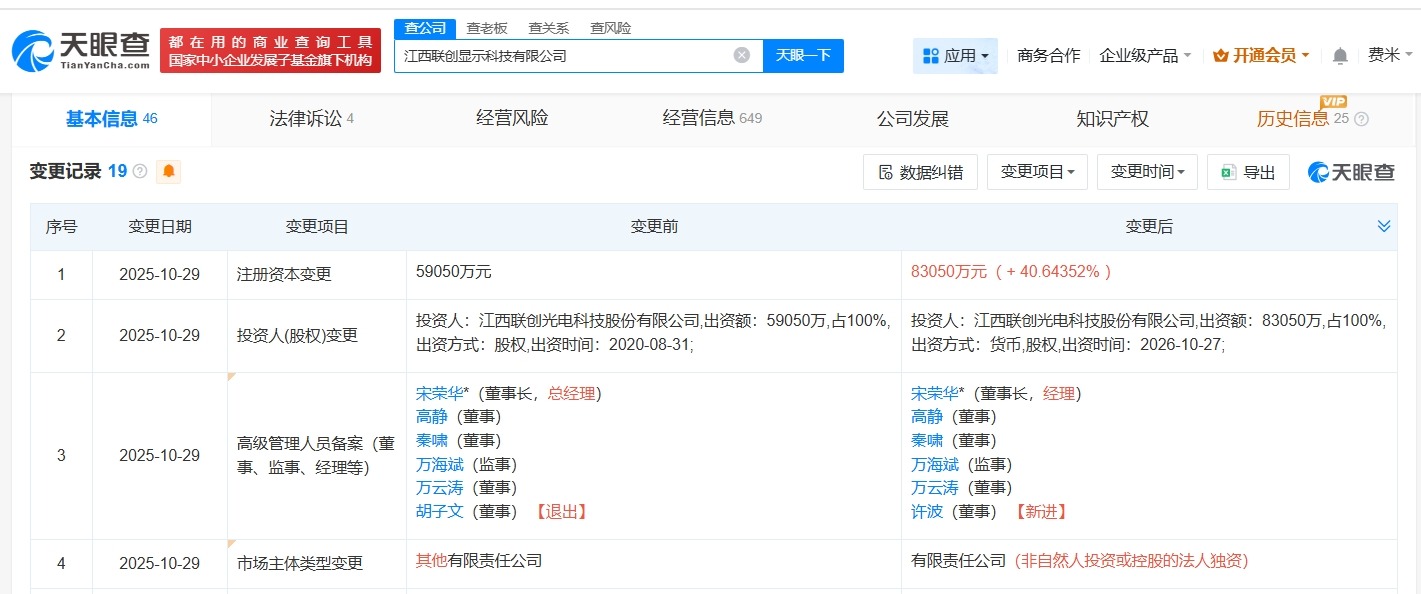This screenshot has width=1421, height=594.
Task: Click the Excel icon on the 导出 button
Action: [1229, 172]
